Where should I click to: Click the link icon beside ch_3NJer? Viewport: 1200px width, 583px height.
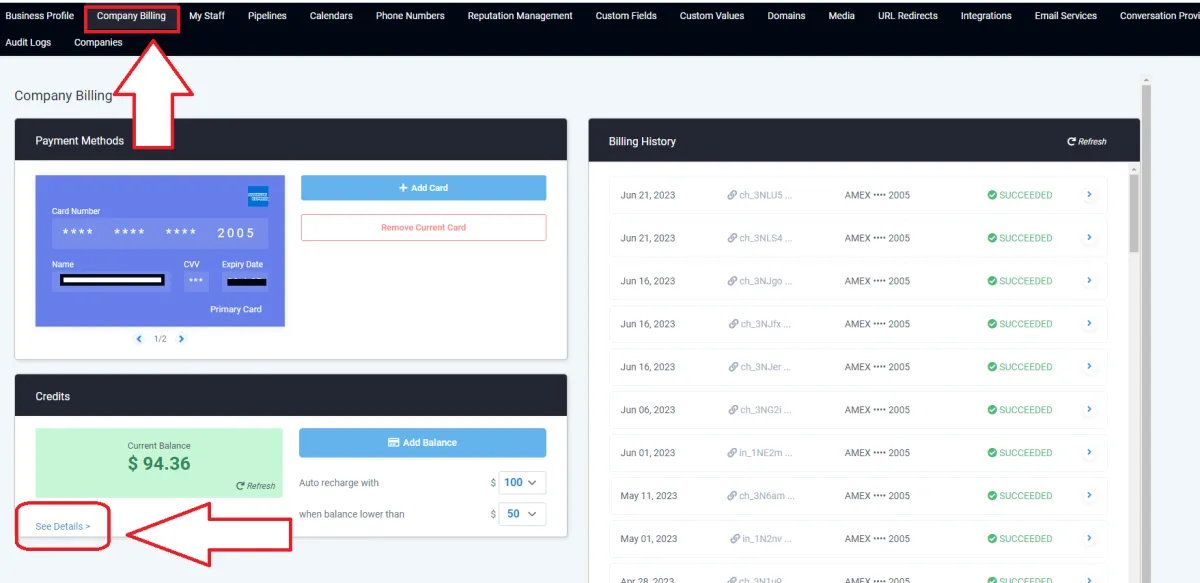click(x=732, y=367)
